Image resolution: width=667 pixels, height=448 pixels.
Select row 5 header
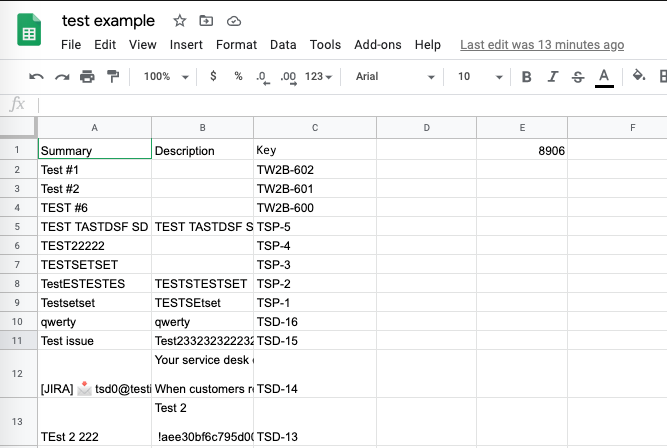pos(18,226)
